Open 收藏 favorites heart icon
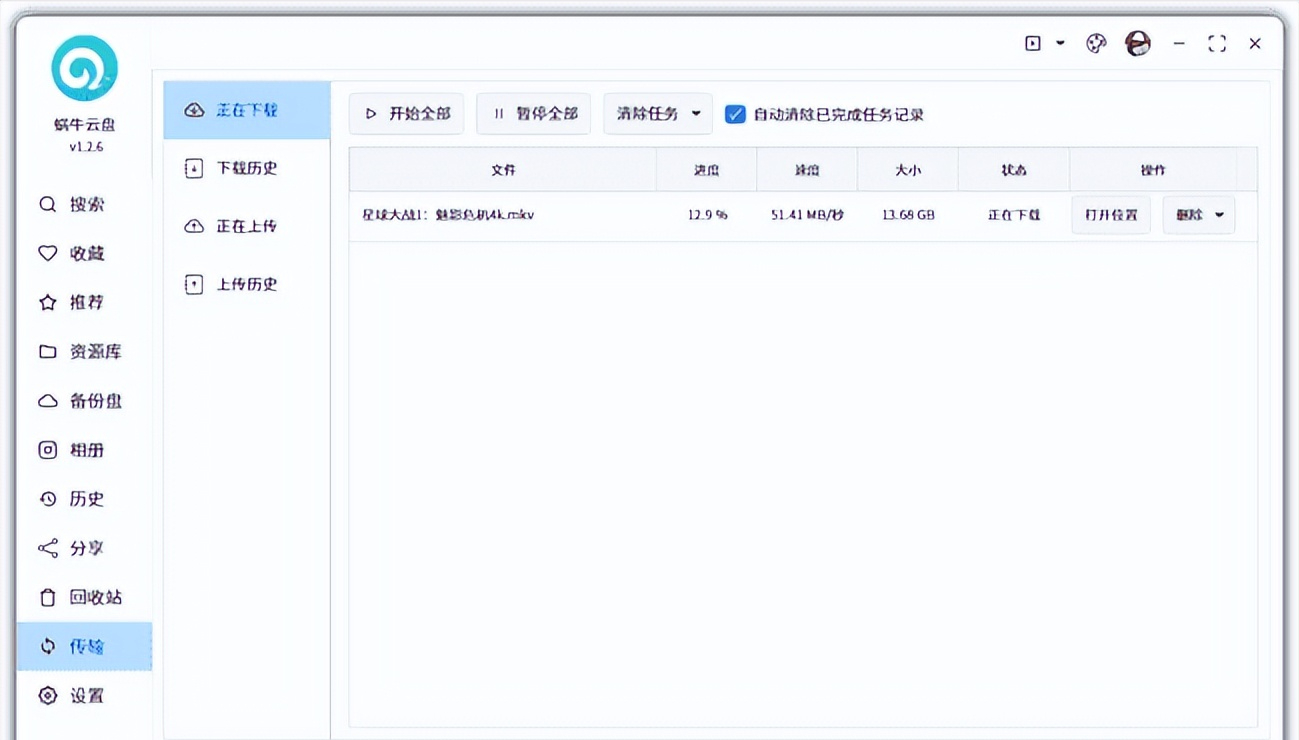 48,254
